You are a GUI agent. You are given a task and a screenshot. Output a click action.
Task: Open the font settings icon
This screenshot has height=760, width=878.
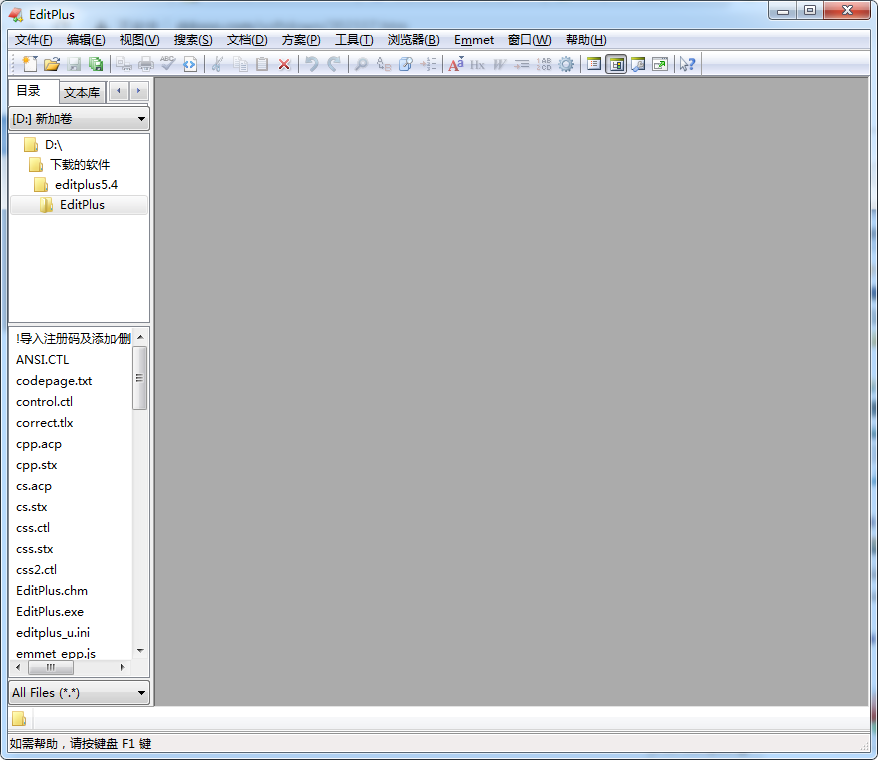[455, 64]
